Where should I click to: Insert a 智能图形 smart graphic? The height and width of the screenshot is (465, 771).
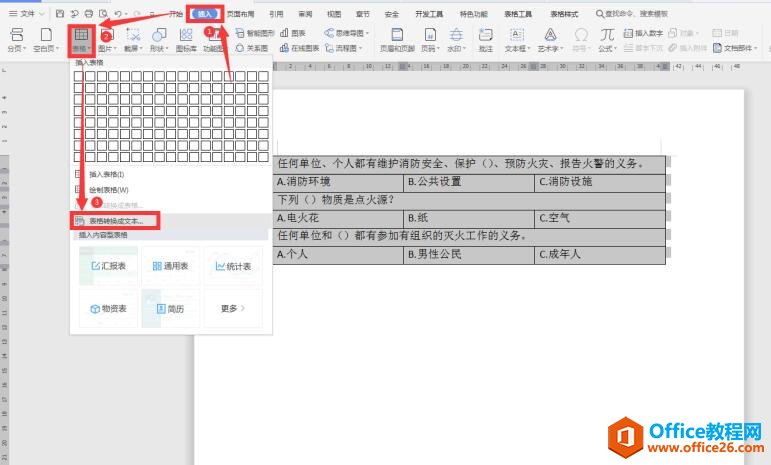[255, 33]
